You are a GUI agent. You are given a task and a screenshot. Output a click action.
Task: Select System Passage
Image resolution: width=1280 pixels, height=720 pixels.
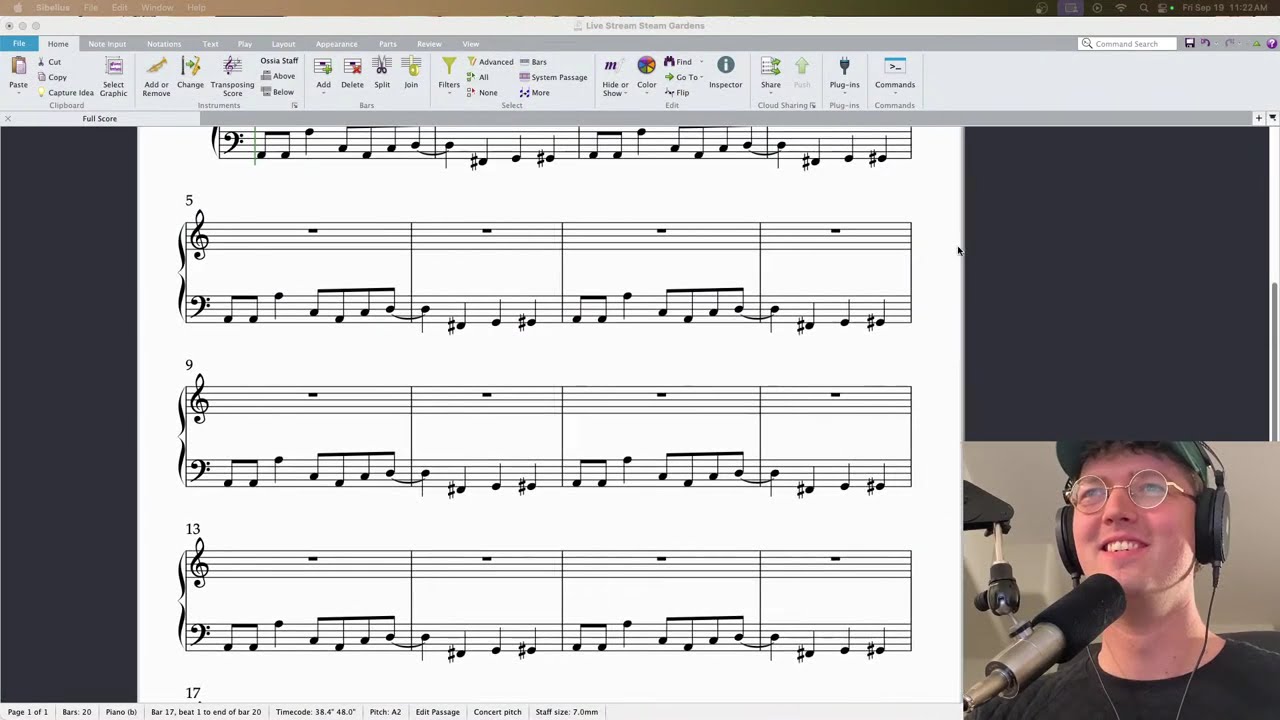[553, 77]
